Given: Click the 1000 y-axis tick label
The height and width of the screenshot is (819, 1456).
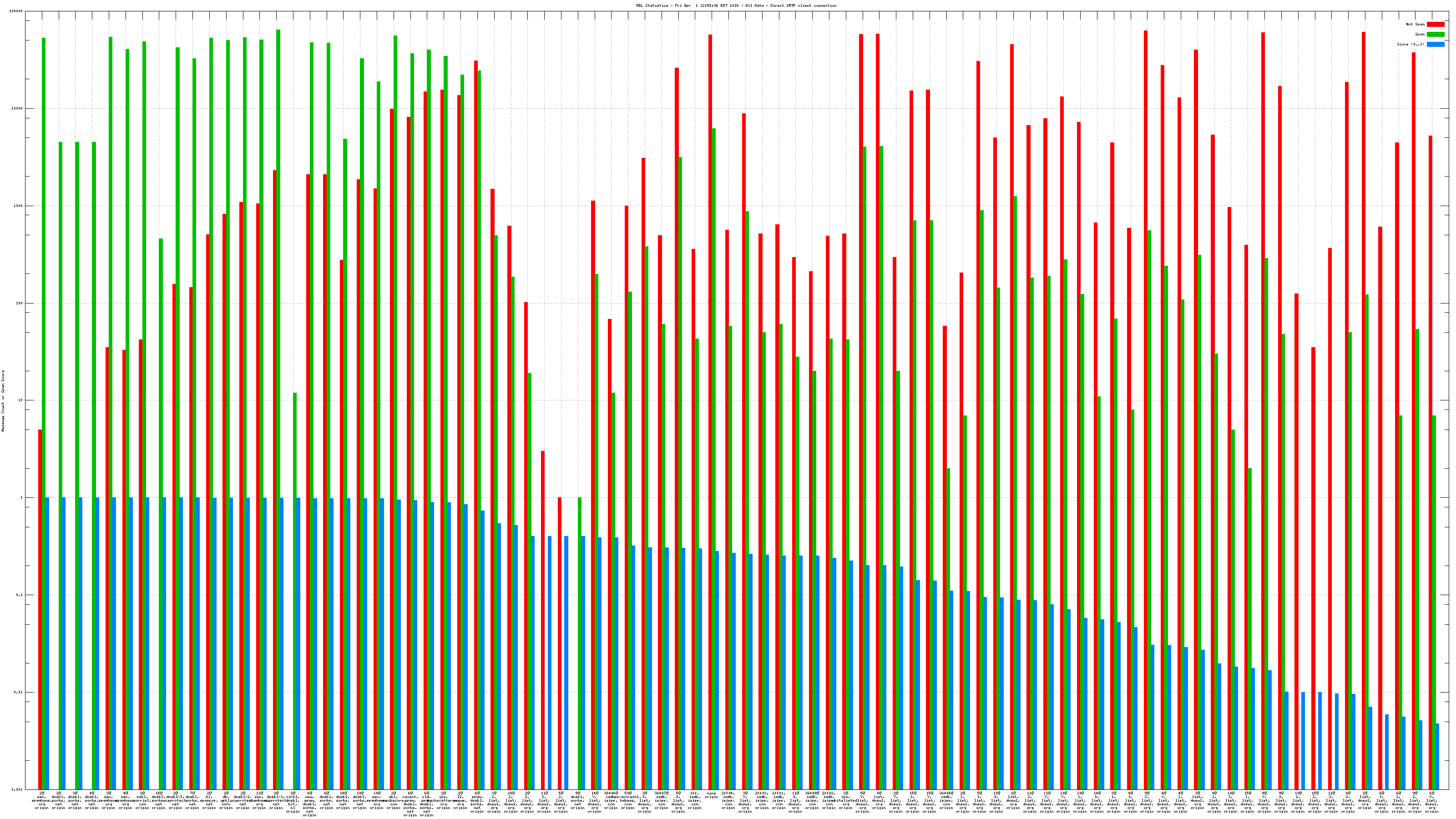Looking at the screenshot, I should click(x=19, y=206).
